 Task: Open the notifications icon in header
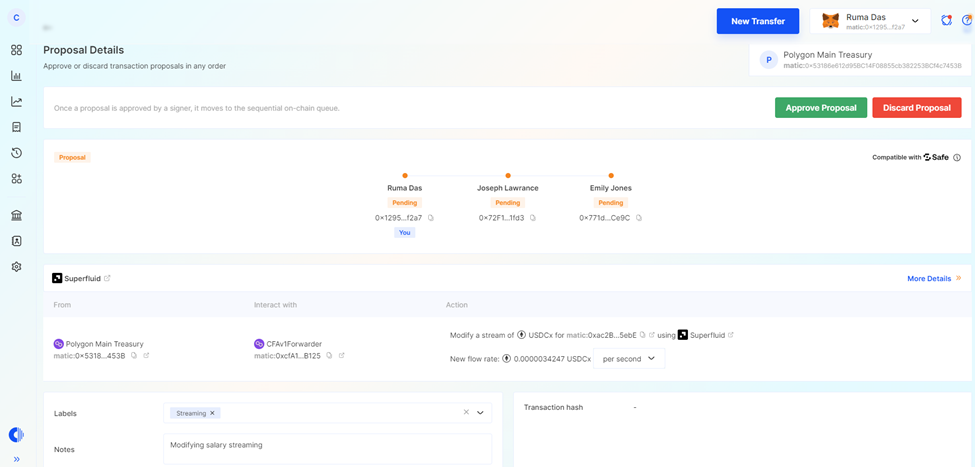(946, 20)
